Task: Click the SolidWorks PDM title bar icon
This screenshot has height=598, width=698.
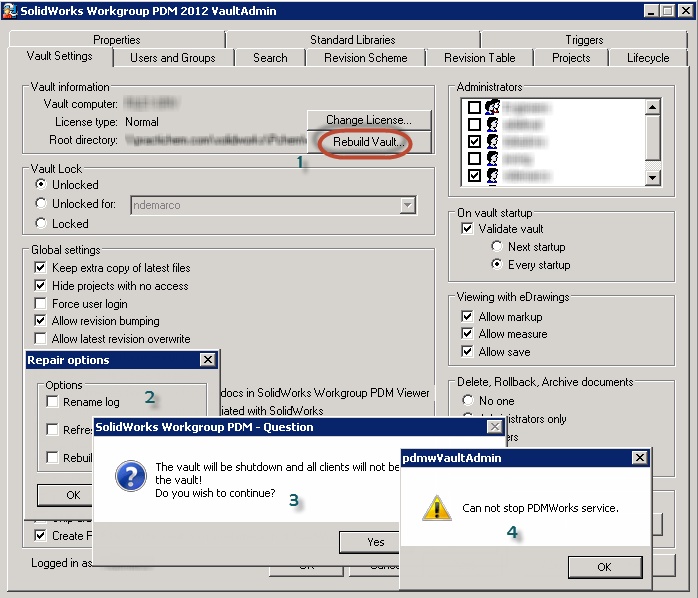Action: pos(9,11)
